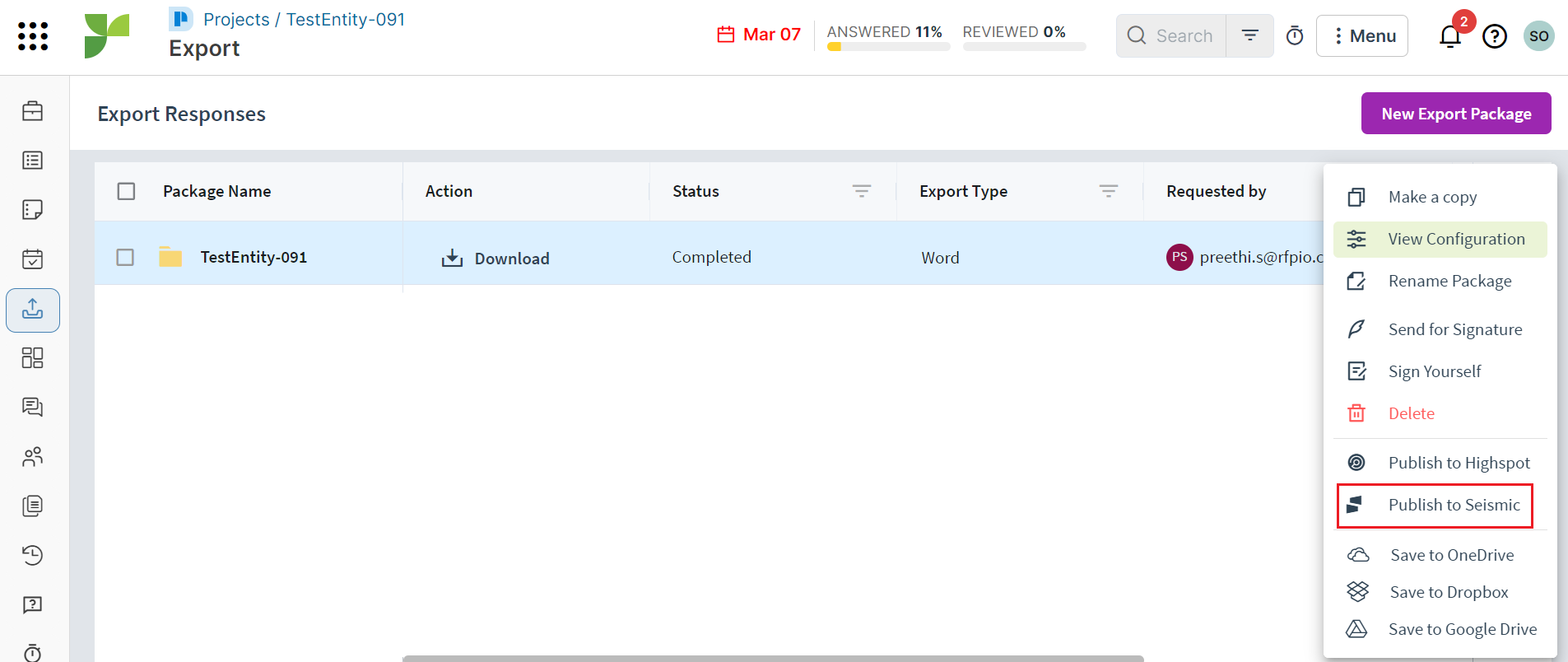Viewport: 1568px width, 662px height.
Task: Click the PS requester avatar
Action: (1179, 257)
